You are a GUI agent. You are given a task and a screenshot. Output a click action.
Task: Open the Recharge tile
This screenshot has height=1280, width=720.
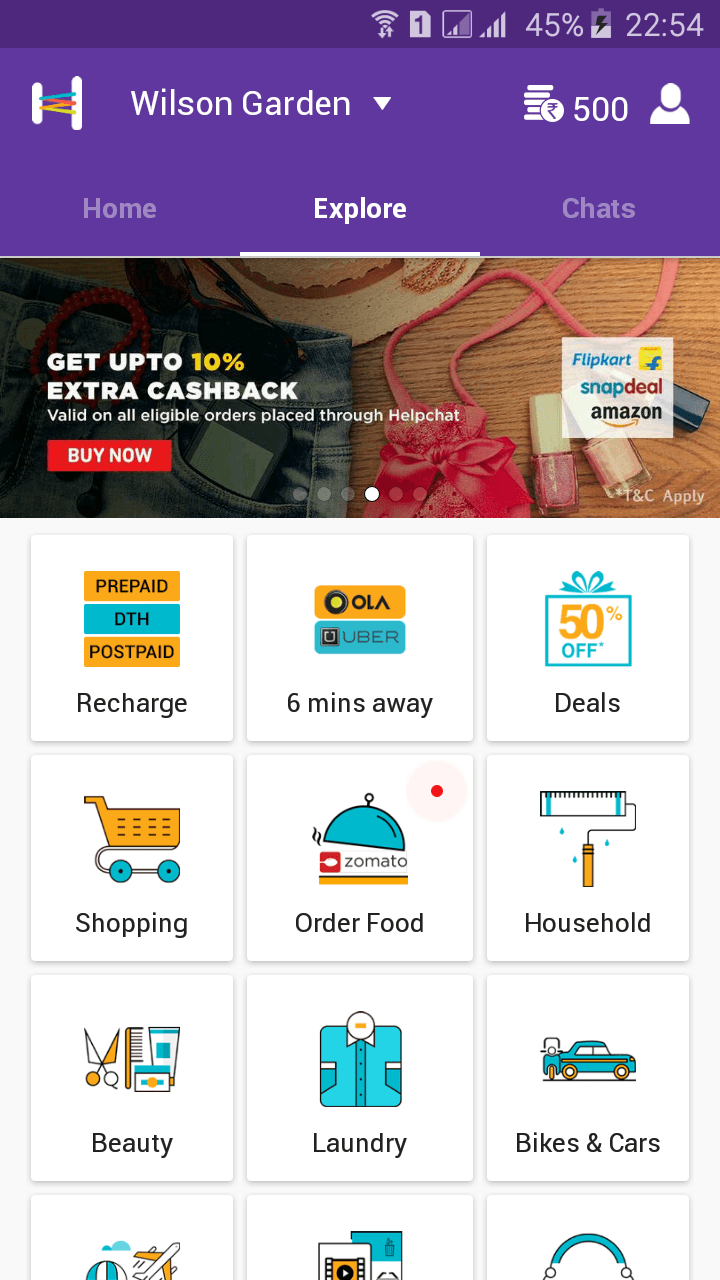click(x=132, y=638)
